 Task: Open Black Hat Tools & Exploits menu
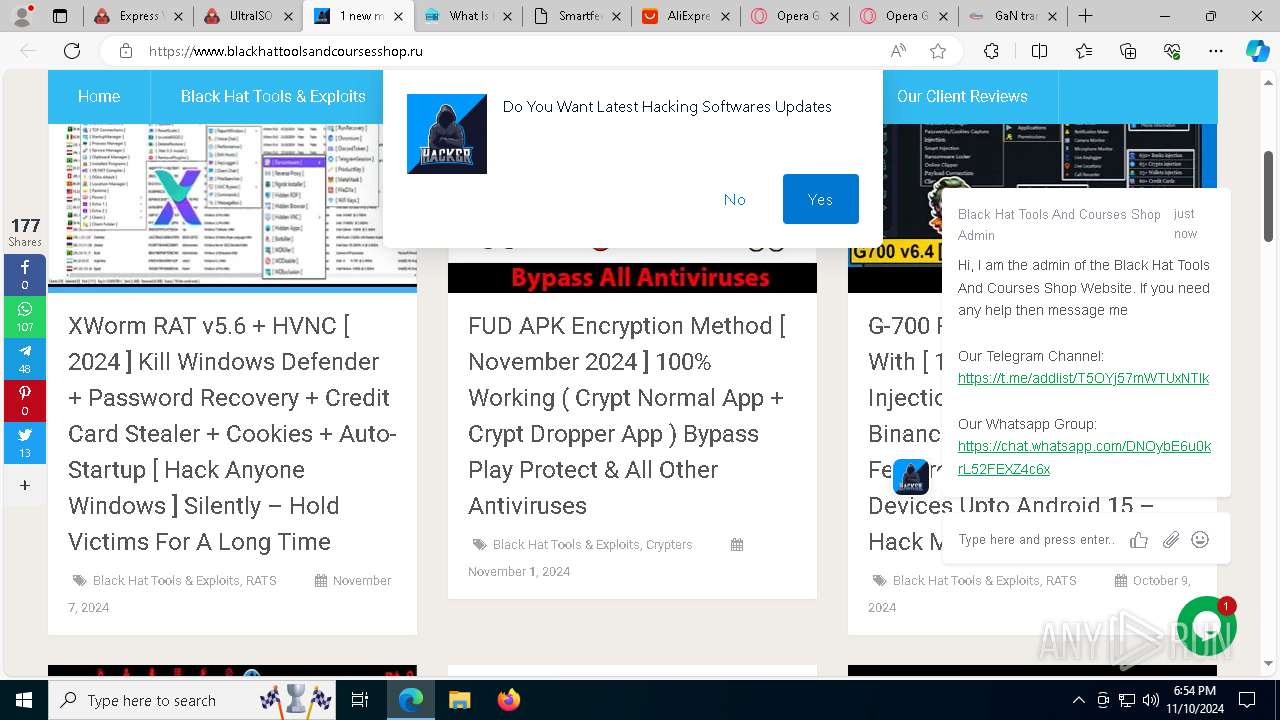[273, 96]
